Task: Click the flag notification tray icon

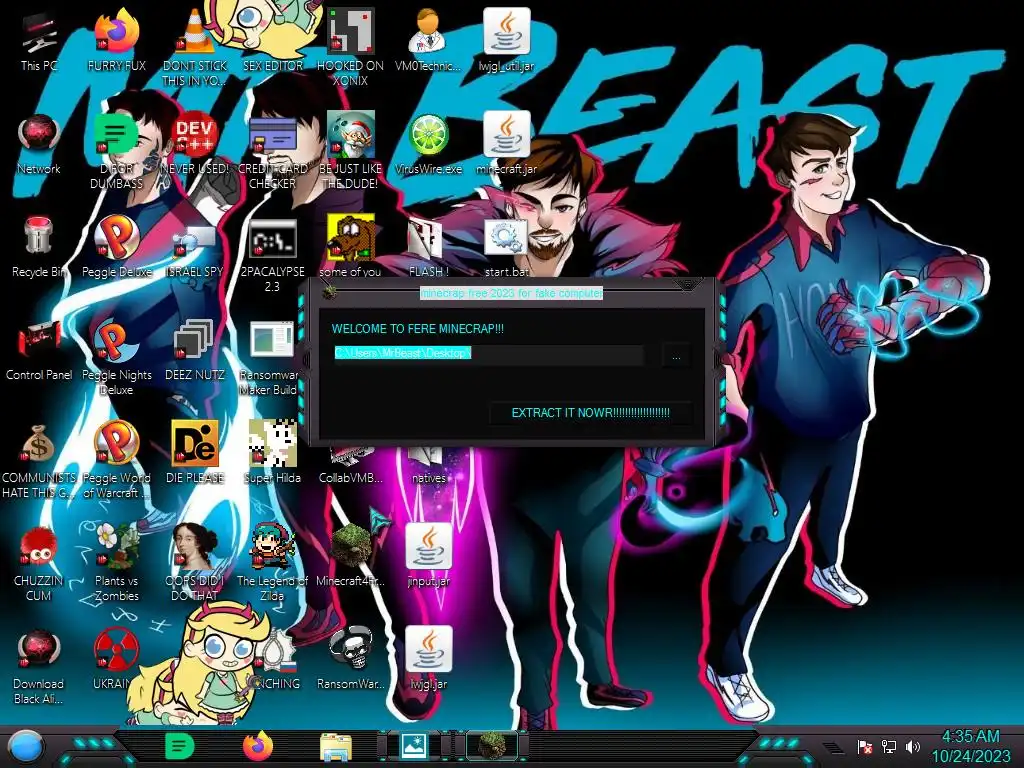Action: point(865,746)
